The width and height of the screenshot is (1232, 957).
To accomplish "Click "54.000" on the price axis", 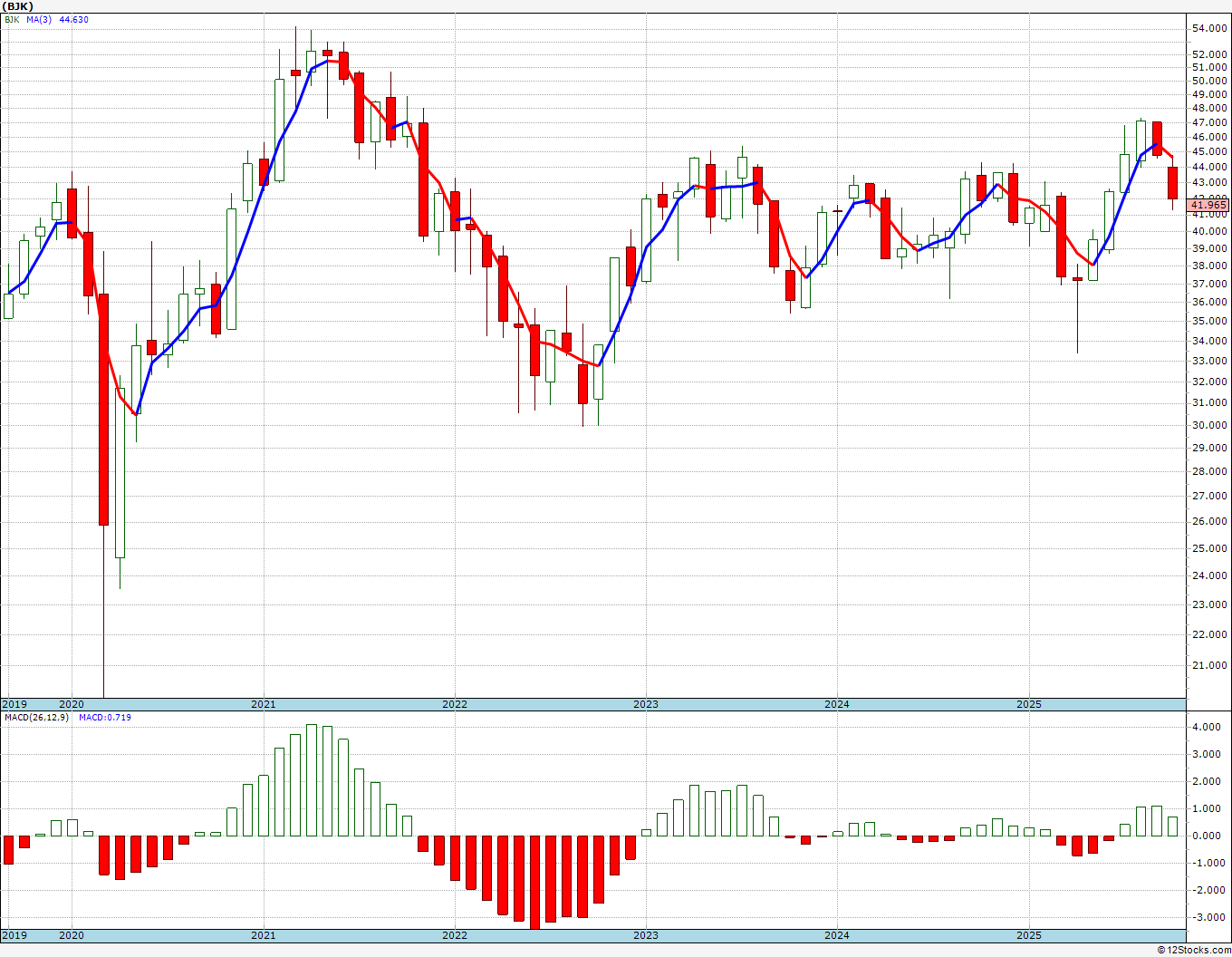I will tap(1210, 29).
